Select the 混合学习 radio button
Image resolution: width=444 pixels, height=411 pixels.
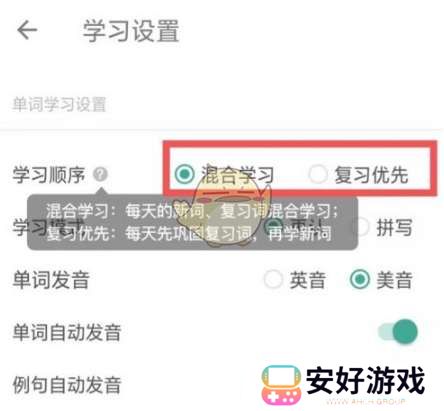[185, 174]
